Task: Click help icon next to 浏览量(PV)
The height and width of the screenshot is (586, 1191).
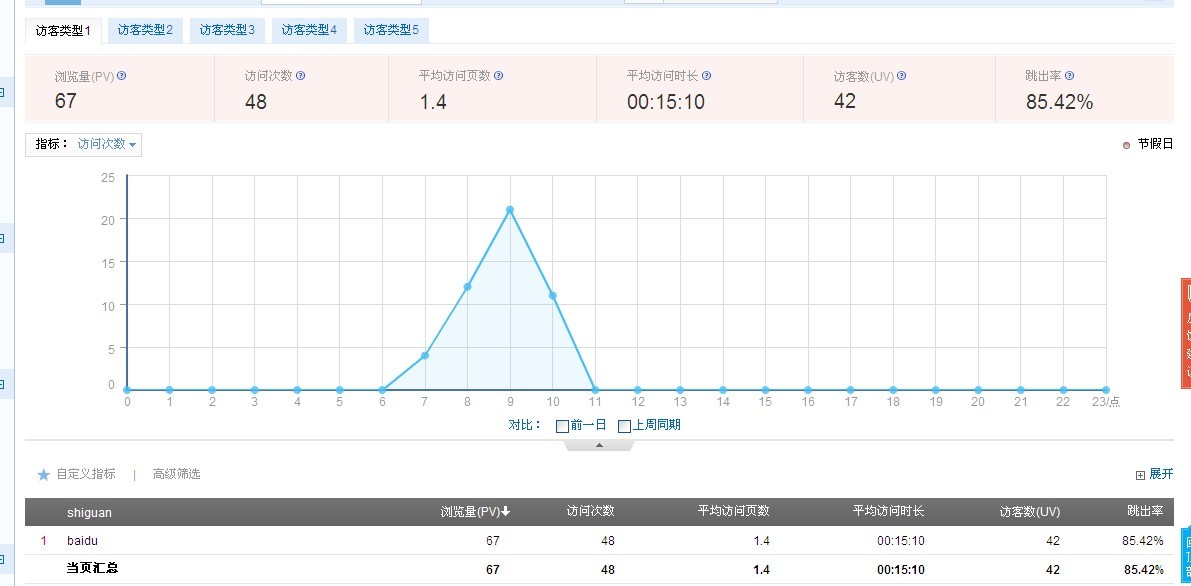Action: pyautogui.click(x=122, y=76)
